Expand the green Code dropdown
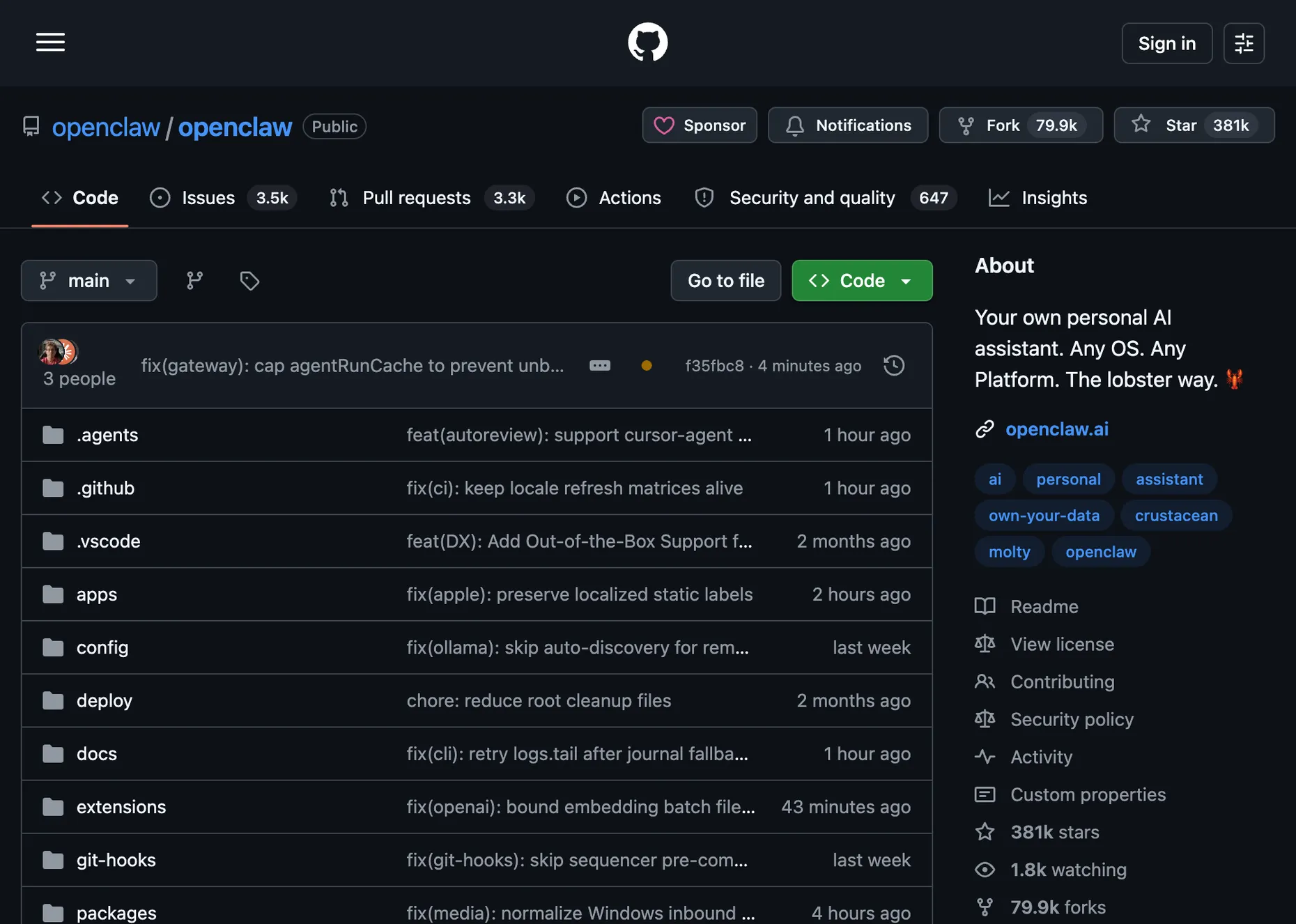 point(862,281)
